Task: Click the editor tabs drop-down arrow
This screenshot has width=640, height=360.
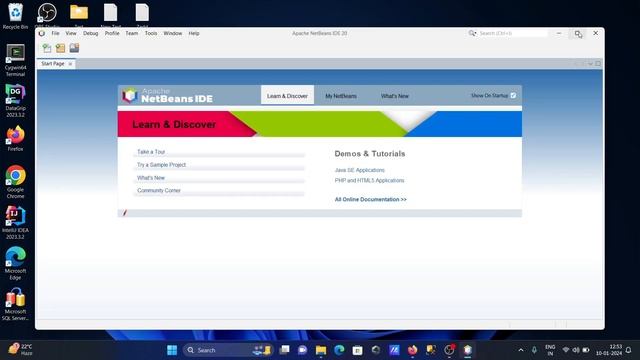Action: tap(590, 64)
